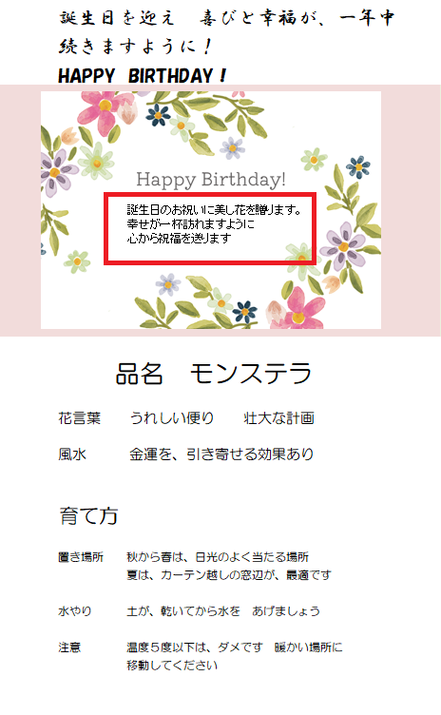Click the 育て方 section heading
This screenshot has width=441, height=715.
[88, 516]
